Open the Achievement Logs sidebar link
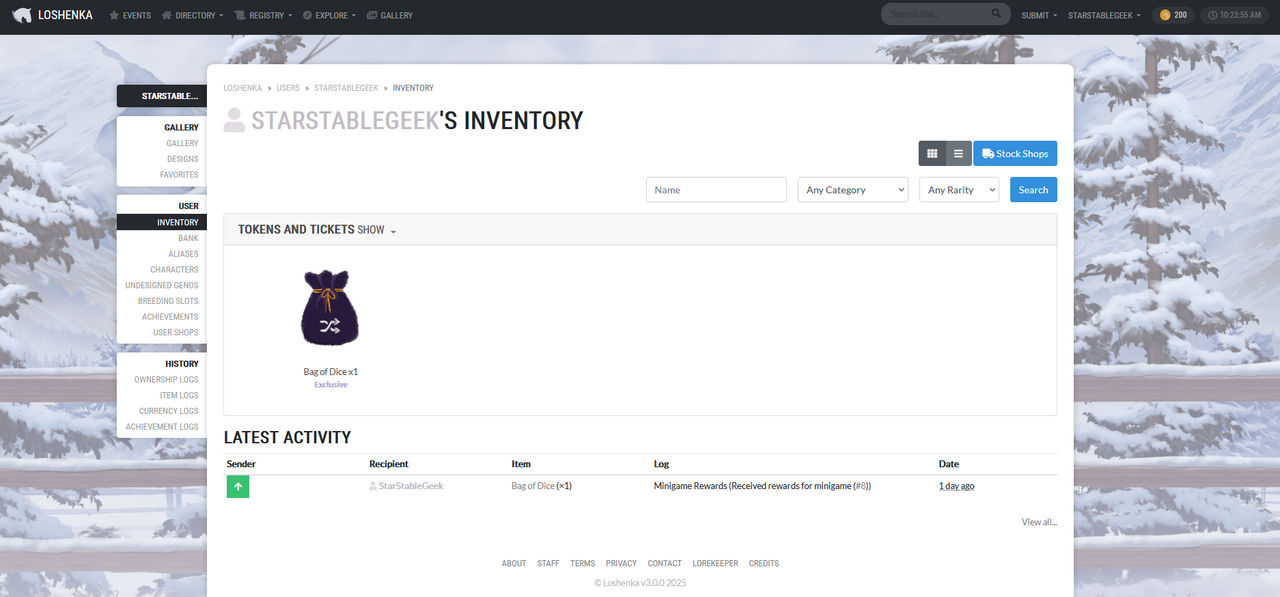 click(x=162, y=427)
